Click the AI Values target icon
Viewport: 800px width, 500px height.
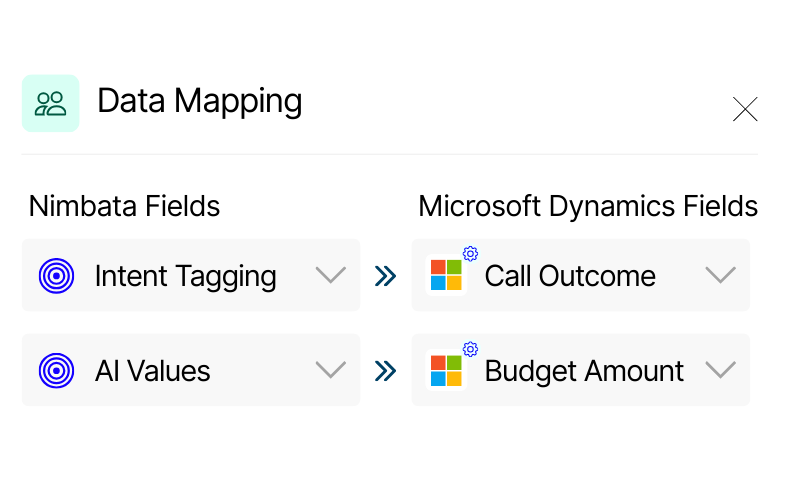pos(57,371)
